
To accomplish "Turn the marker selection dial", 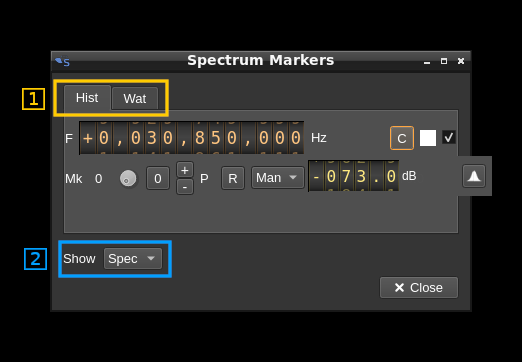I will [x=128, y=178].
